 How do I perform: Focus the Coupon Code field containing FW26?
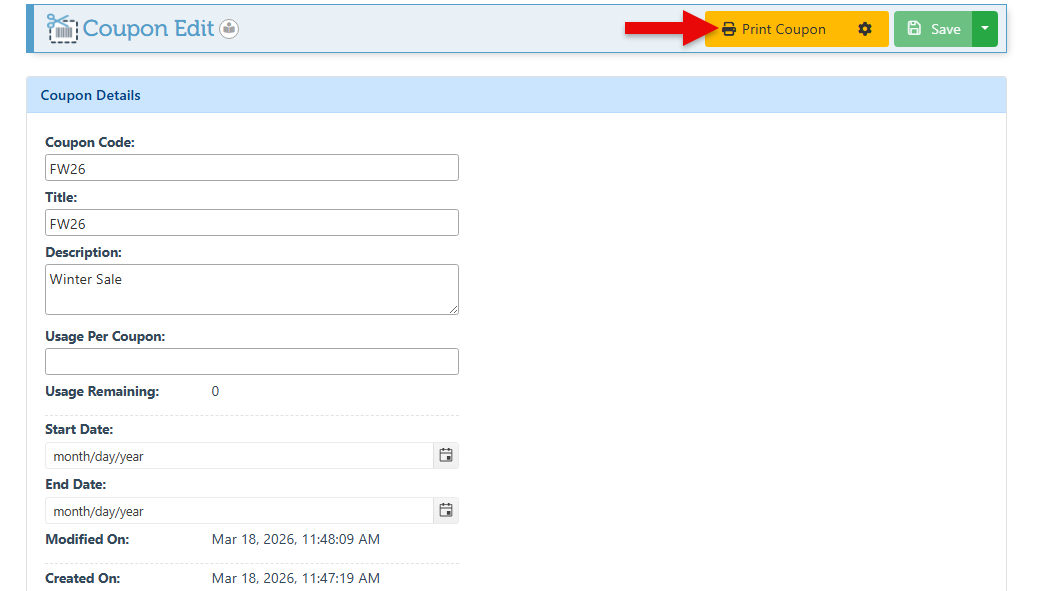[x=251, y=168]
